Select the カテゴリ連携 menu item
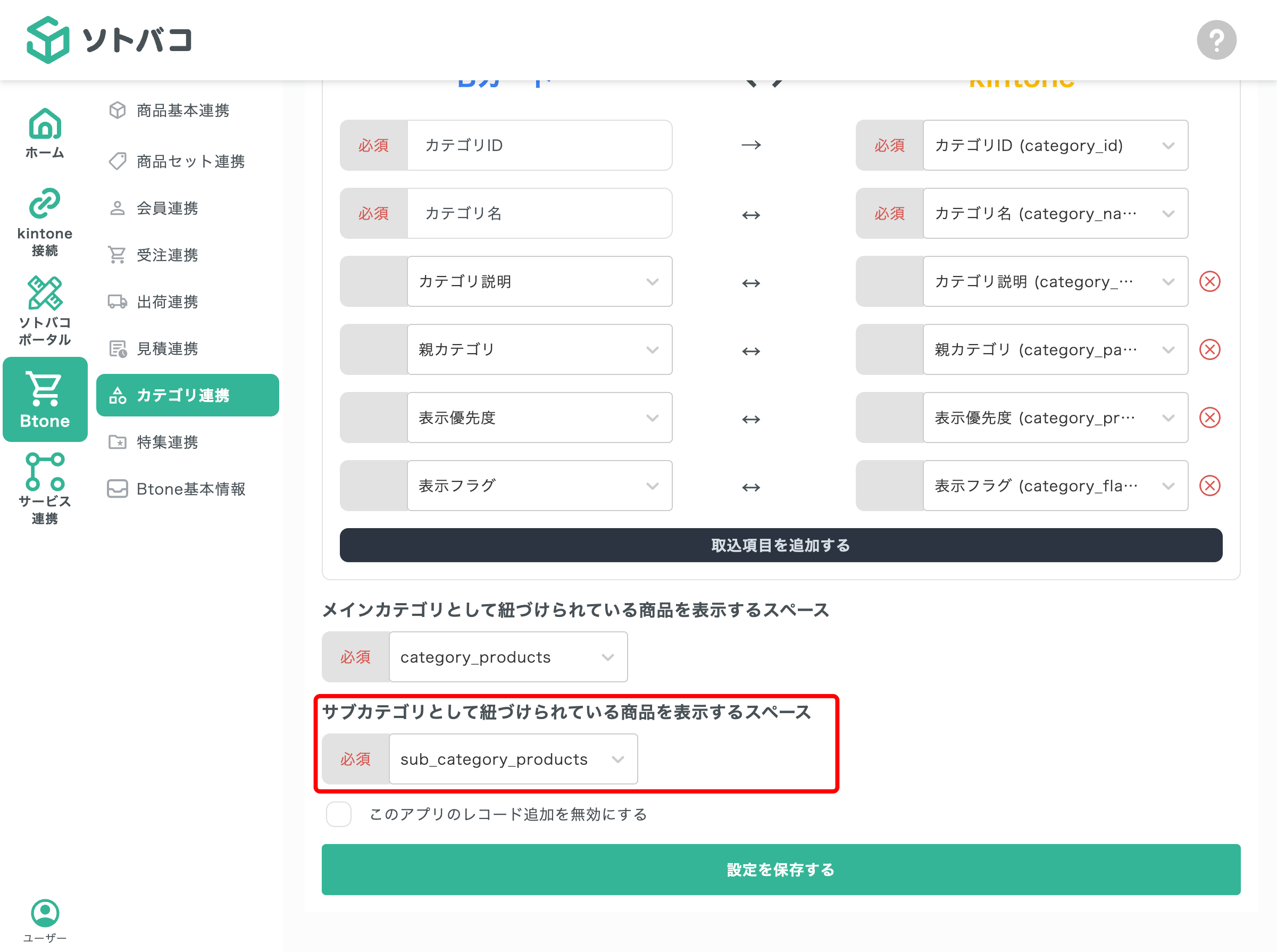 (183, 395)
